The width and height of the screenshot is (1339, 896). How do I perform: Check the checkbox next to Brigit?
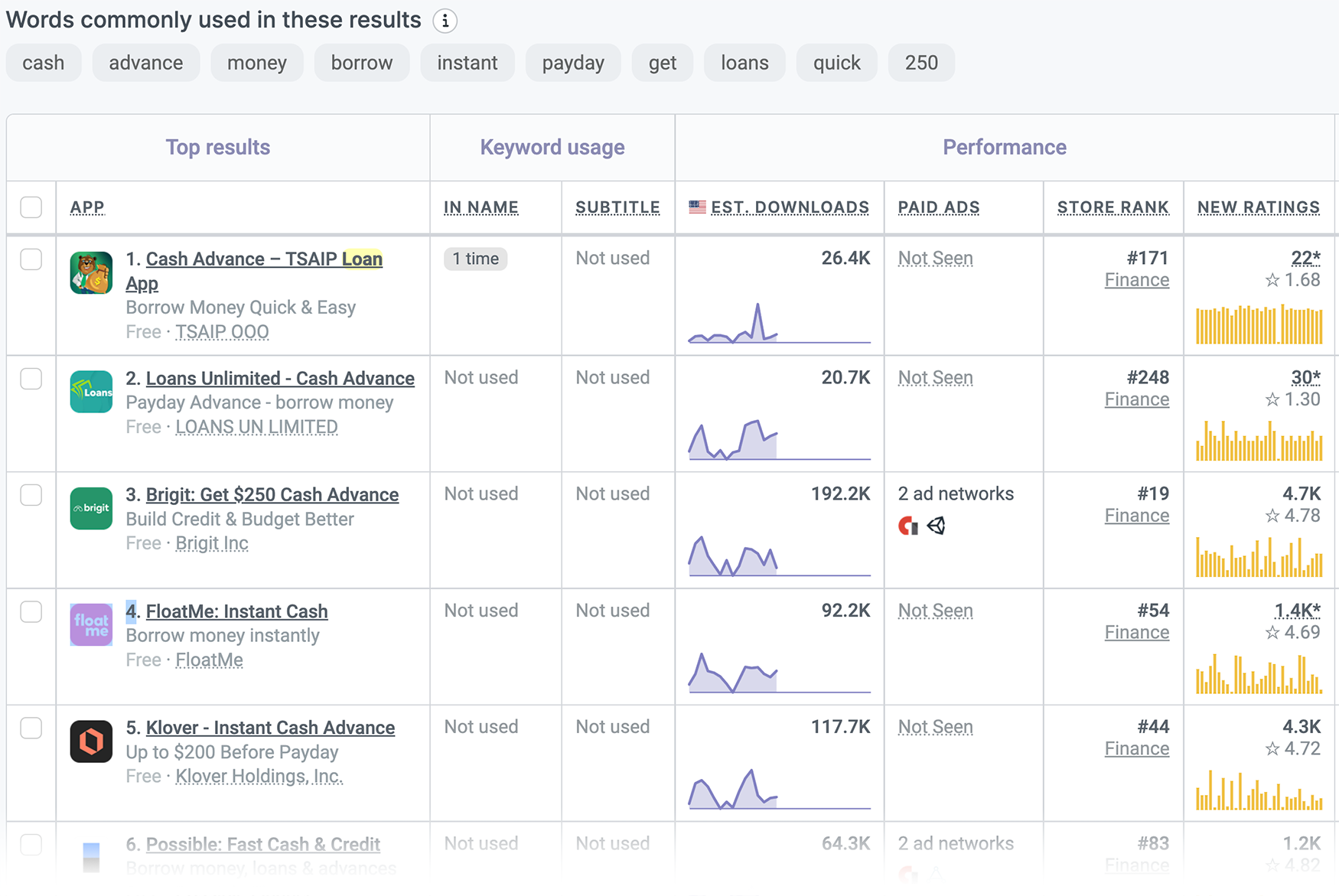pos(31,495)
